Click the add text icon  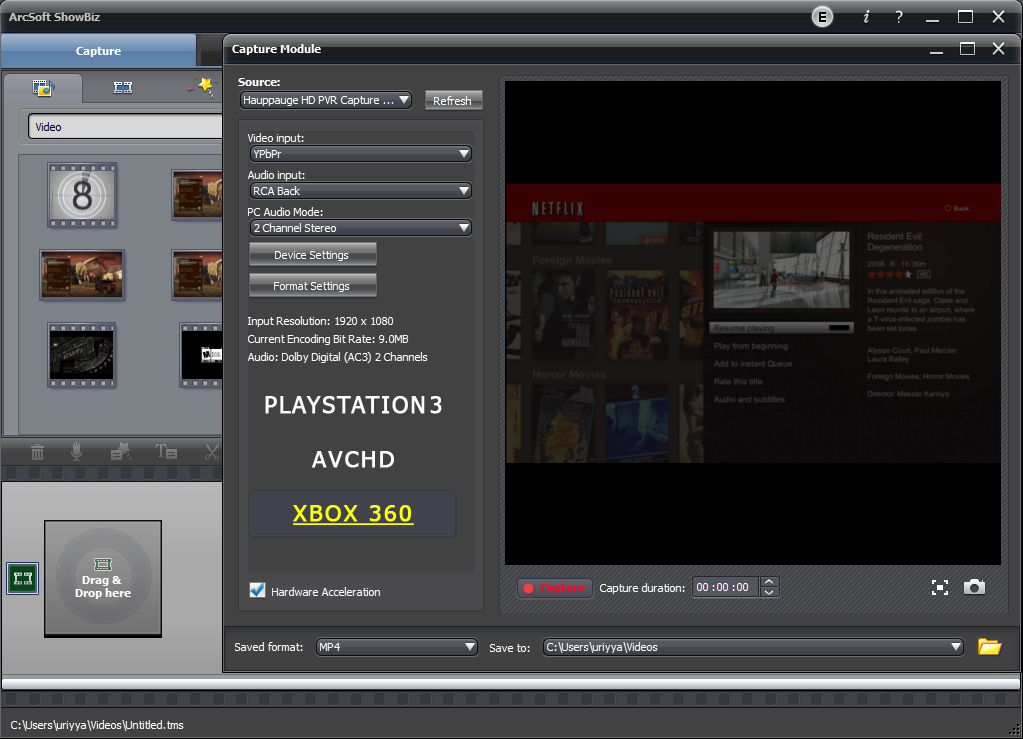[166, 451]
